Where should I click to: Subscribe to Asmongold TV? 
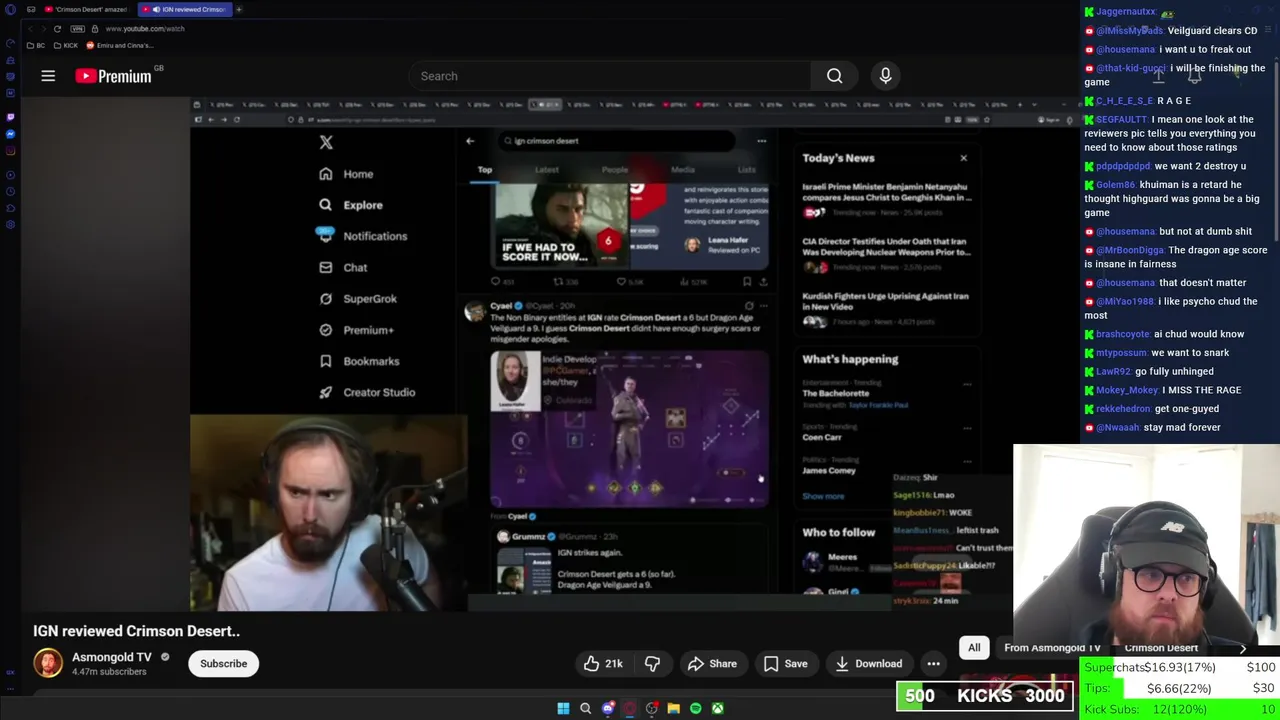(x=223, y=664)
